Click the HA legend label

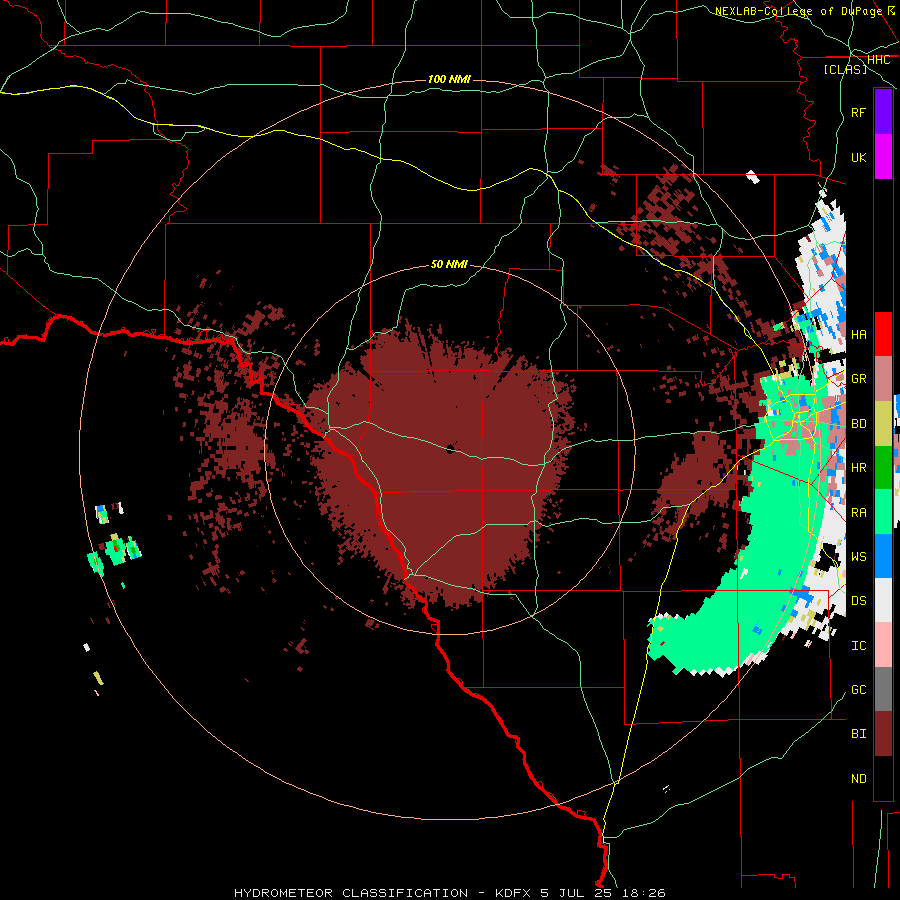[858, 335]
